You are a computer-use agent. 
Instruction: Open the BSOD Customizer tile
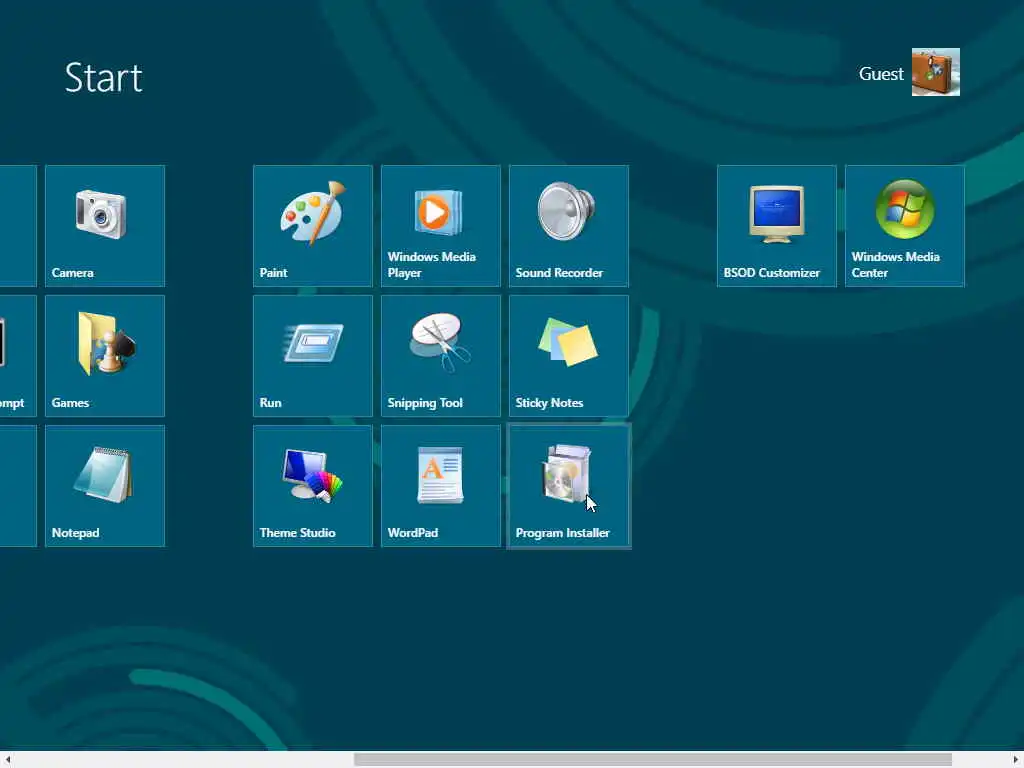pyautogui.click(x=776, y=226)
